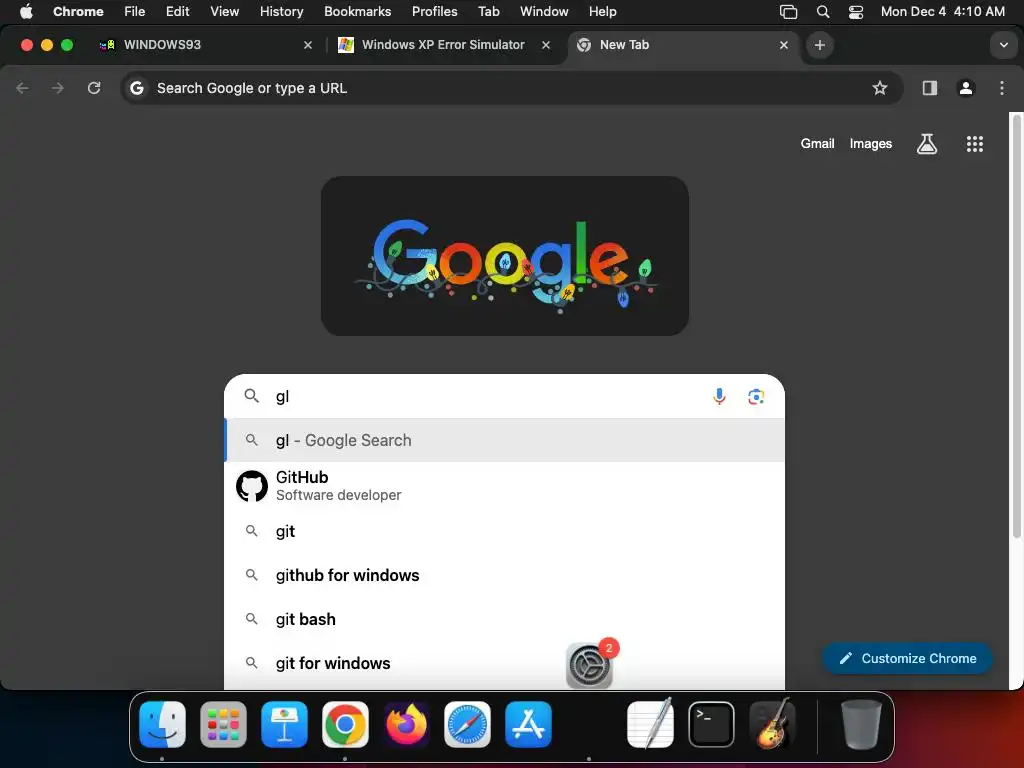This screenshot has height=768, width=1024.
Task: Launch Firefox from the dock
Action: (406, 724)
